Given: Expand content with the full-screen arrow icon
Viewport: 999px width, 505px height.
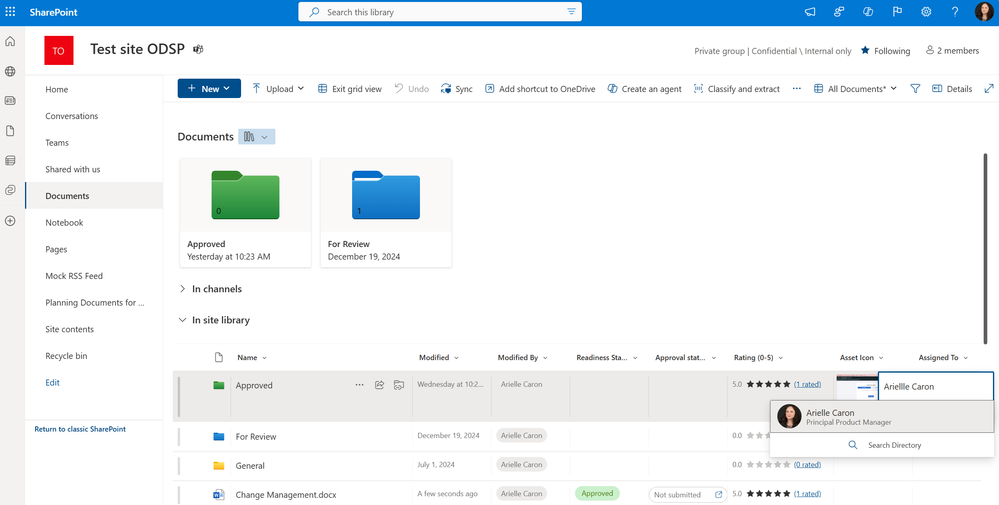Looking at the screenshot, I should pos(989,89).
